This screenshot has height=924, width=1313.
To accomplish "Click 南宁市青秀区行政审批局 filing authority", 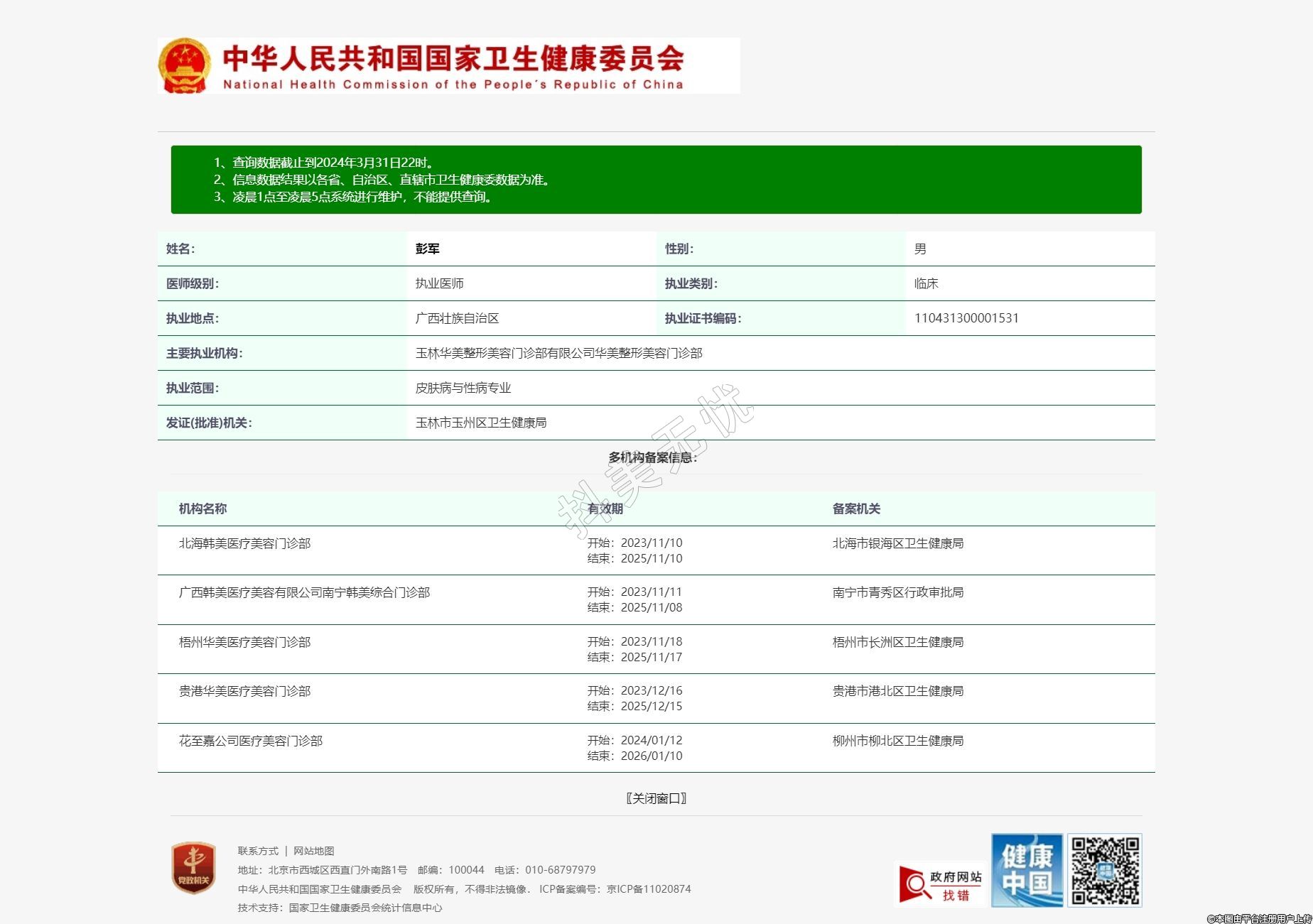I will (897, 592).
